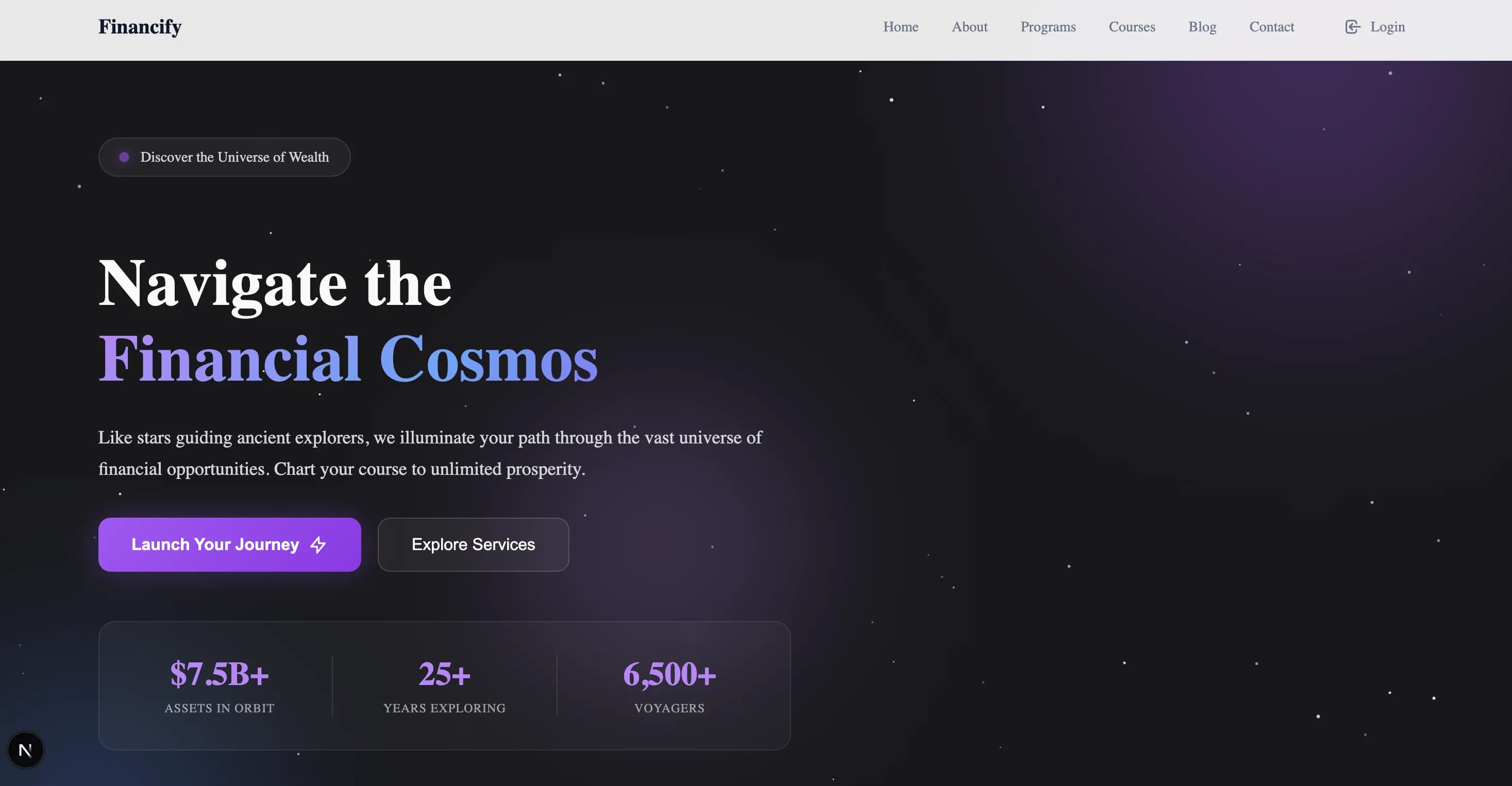Visit the Blog section
The width and height of the screenshot is (1512, 786).
click(x=1202, y=27)
